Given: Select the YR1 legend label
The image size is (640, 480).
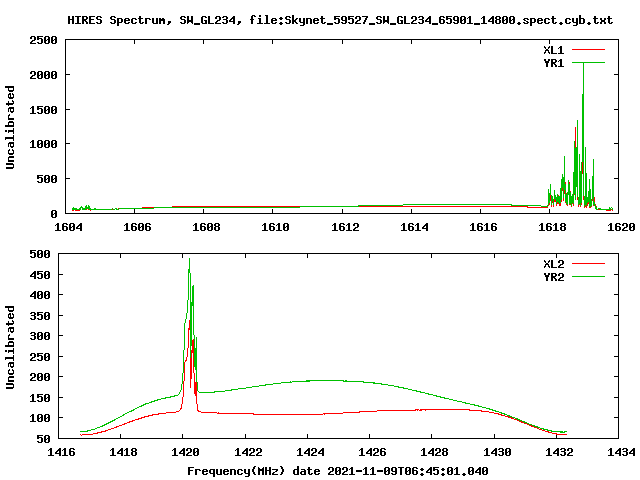Looking at the screenshot, I should coord(553,63).
